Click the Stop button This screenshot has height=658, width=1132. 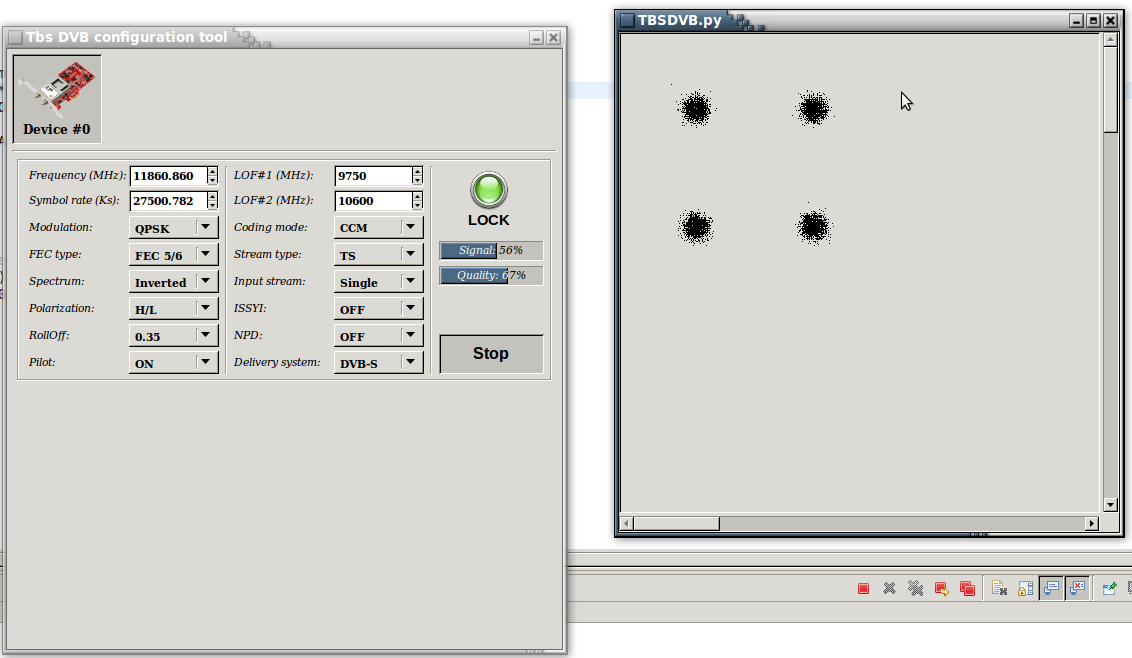(x=491, y=354)
